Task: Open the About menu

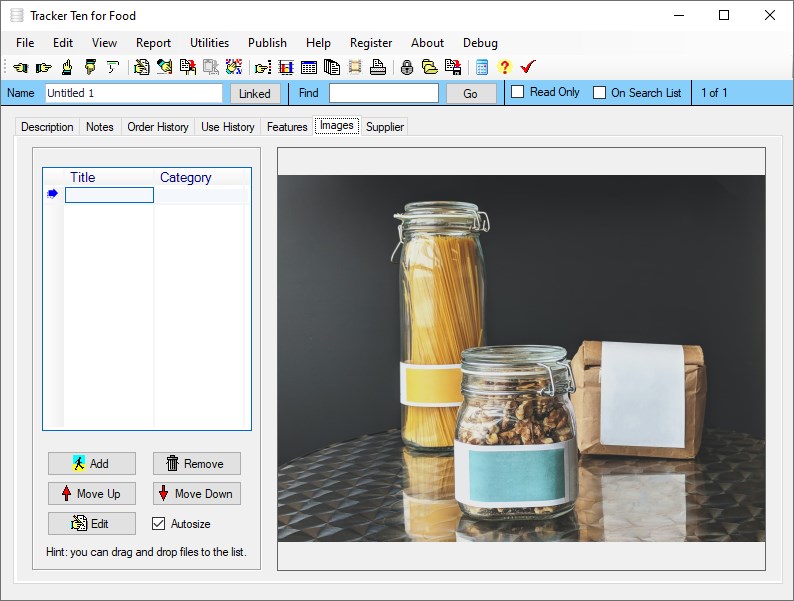Action: click(427, 43)
